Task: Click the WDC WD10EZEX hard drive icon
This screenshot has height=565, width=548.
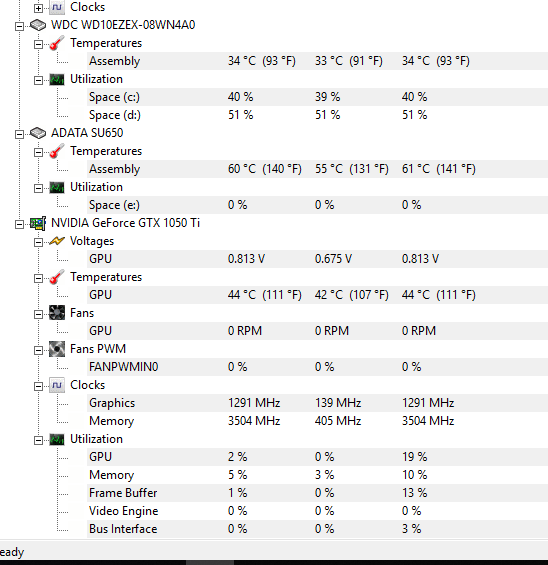Action: pyautogui.click(x=38, y=25)
